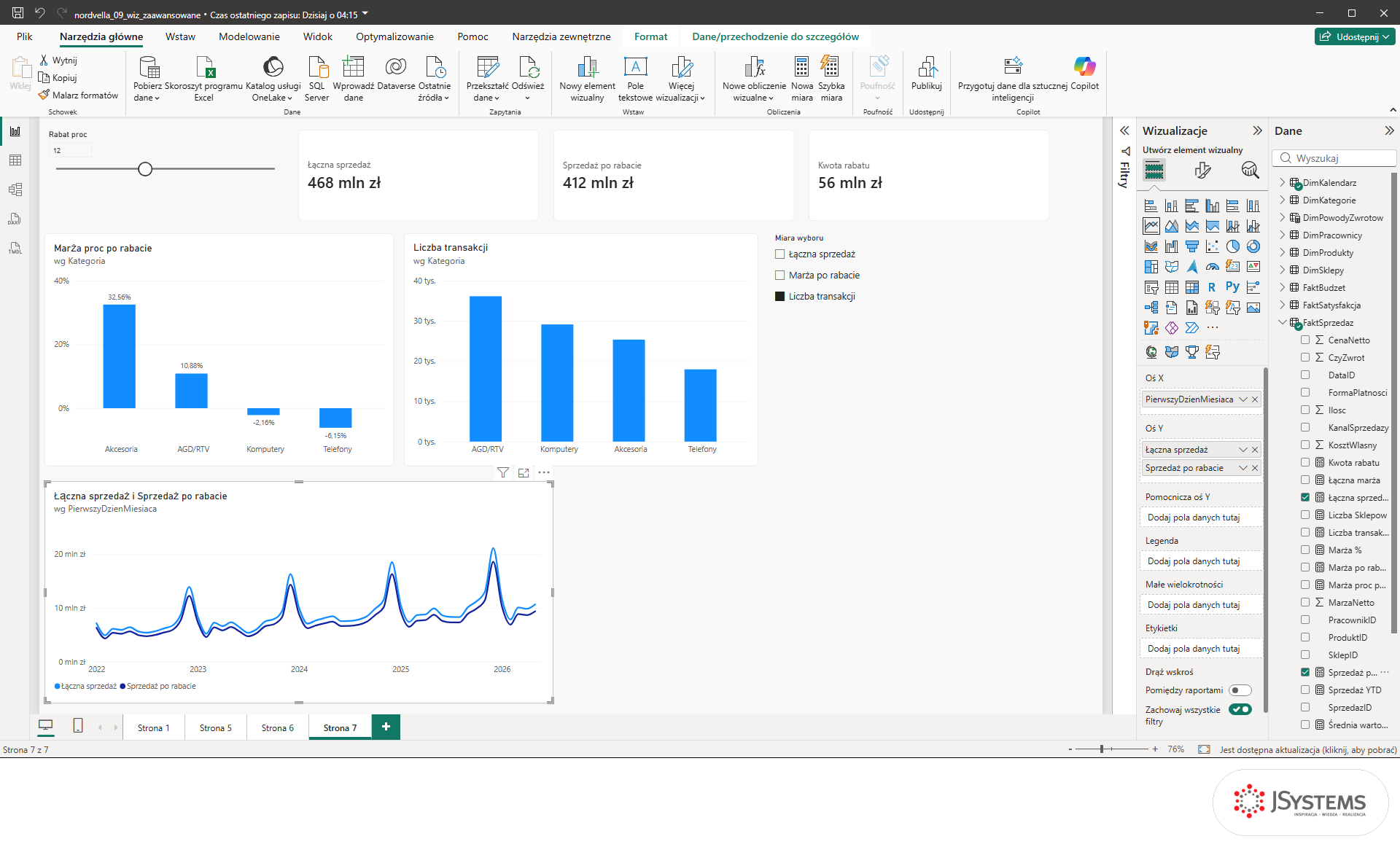Expand the Filtry pane
Viewport: 1400px width, 847px height.
[x=1124, y=130]
